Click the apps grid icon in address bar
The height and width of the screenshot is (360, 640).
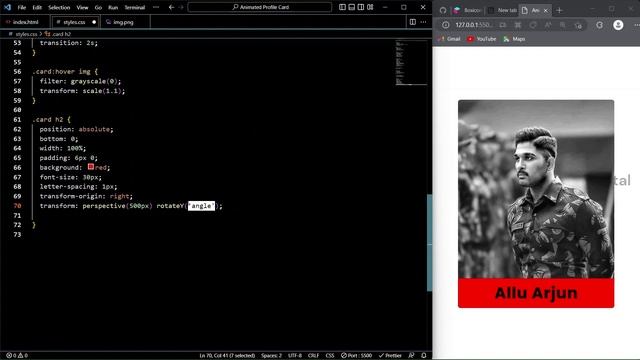pyautogui.click(x=518, y=25)
